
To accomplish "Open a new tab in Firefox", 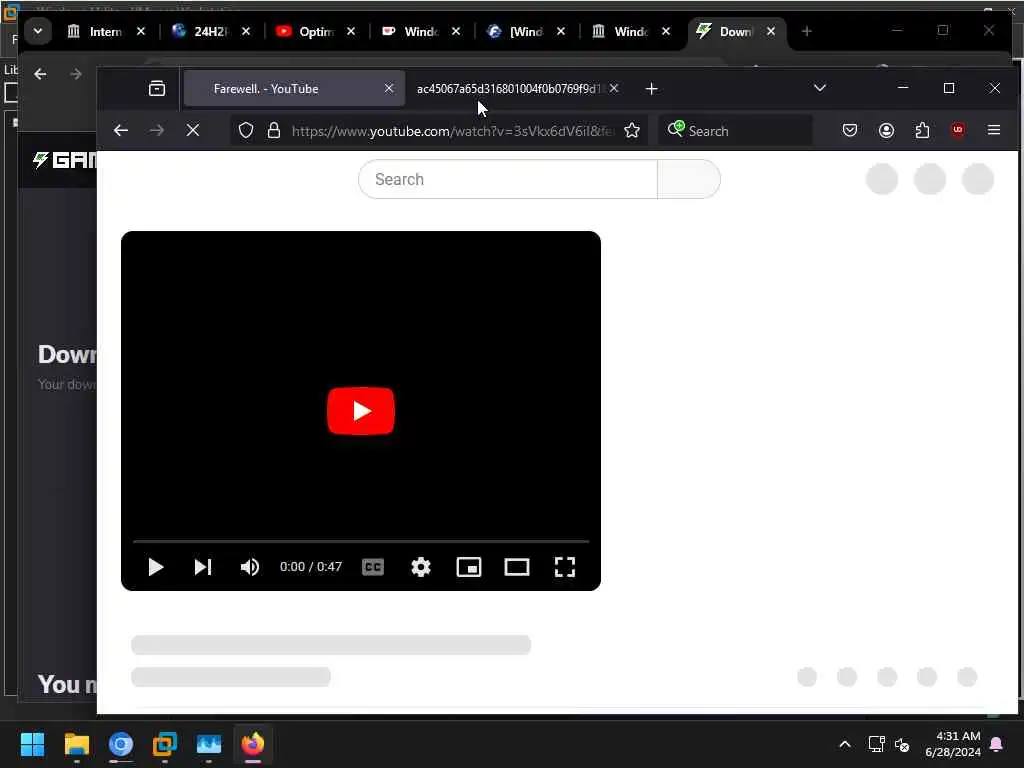I will 651,89.
